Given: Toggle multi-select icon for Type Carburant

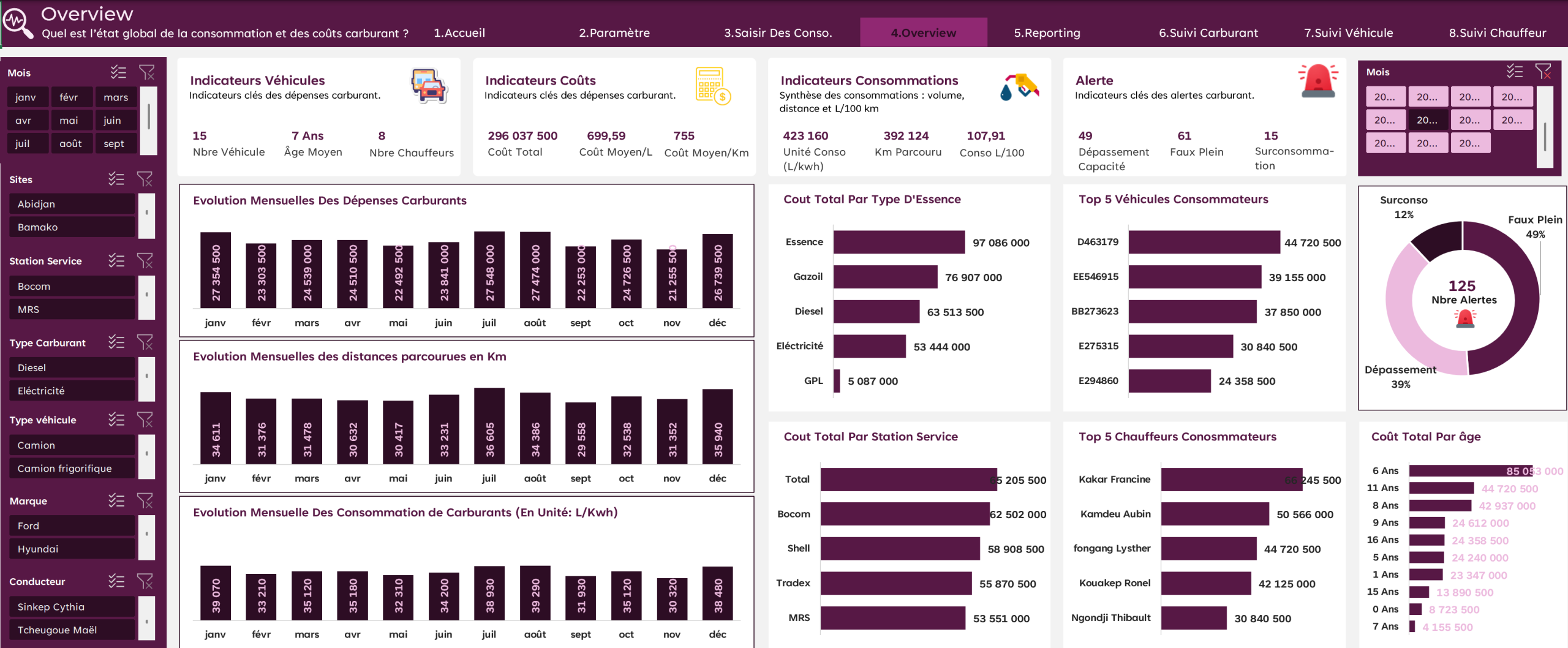Looking at the screenshot, I should pyautogui.click(x=116, y=342).
